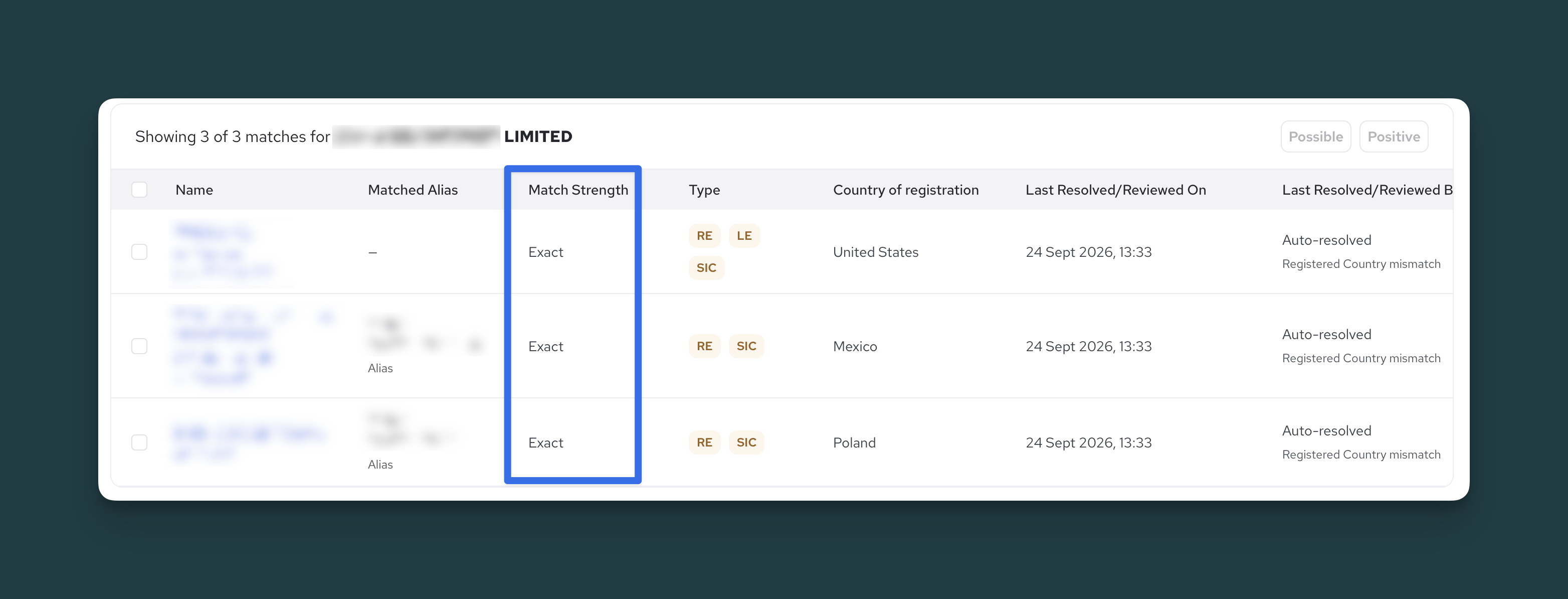Open the blurred name link in Poland row
1568x599 pixels.
tap(250, 442)
